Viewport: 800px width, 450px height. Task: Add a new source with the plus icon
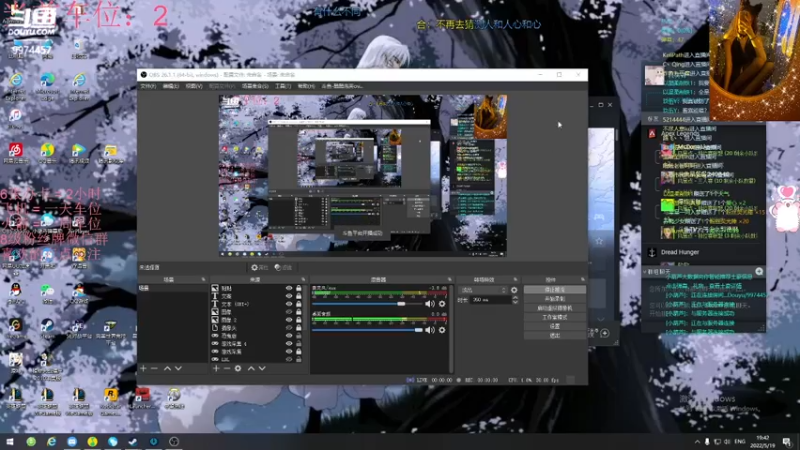point(216,368)
